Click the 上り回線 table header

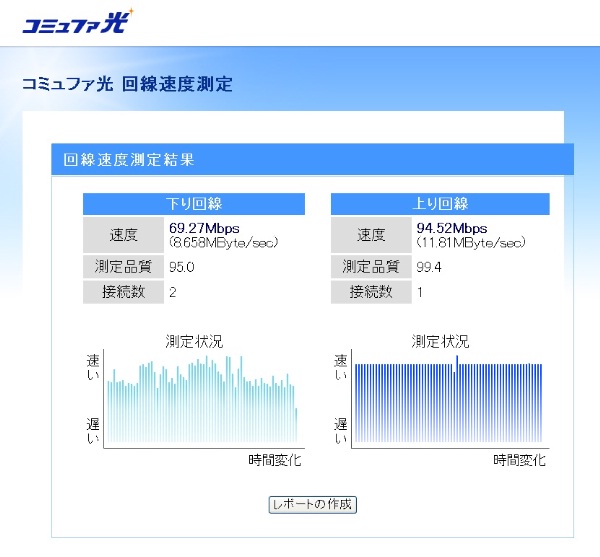click(x=440, y=204)
